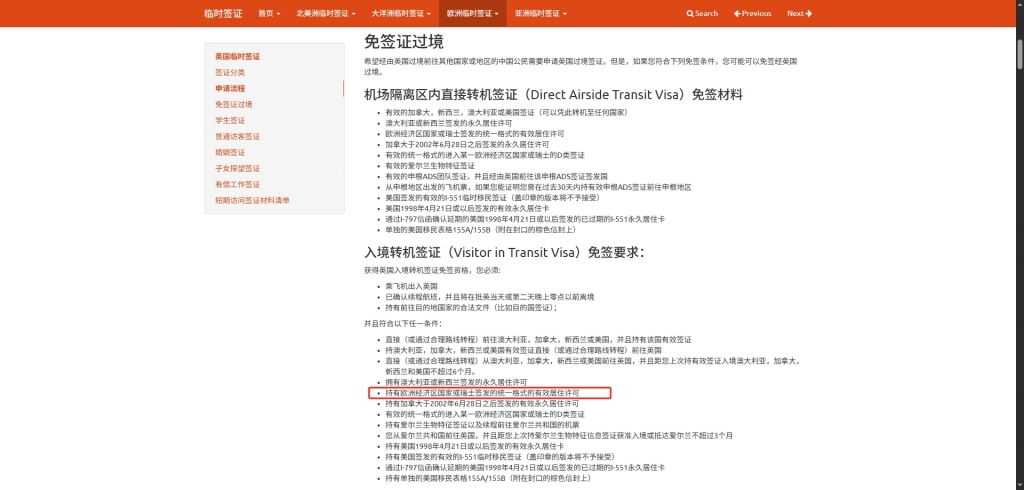This screenshot has height=490, width=1024.
Task: Select 英国临时签证 in the sidebar
Action: point(237,57)
